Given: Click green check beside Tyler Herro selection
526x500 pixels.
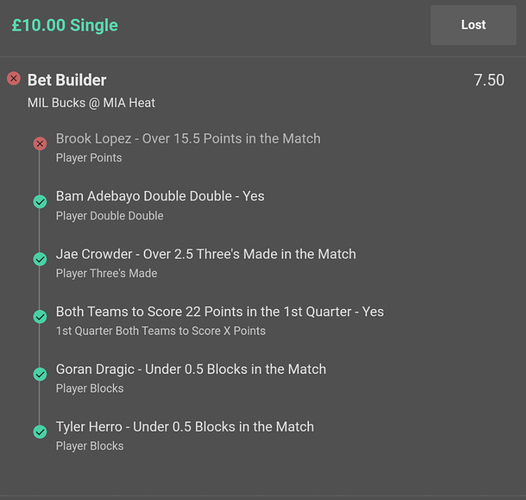Looking at the screenshot, I should (x=40, y=432).
